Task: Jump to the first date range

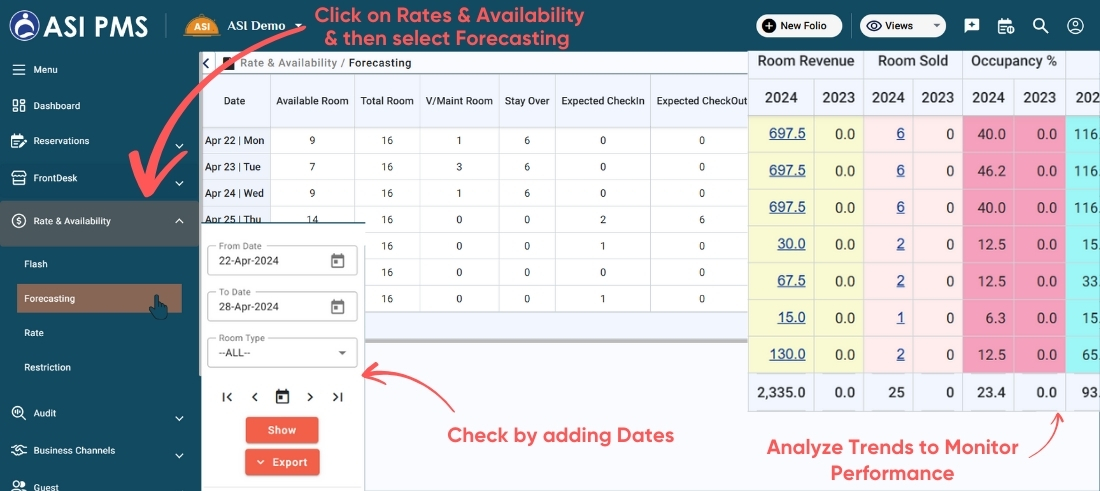Action: [x=227, y=397]
